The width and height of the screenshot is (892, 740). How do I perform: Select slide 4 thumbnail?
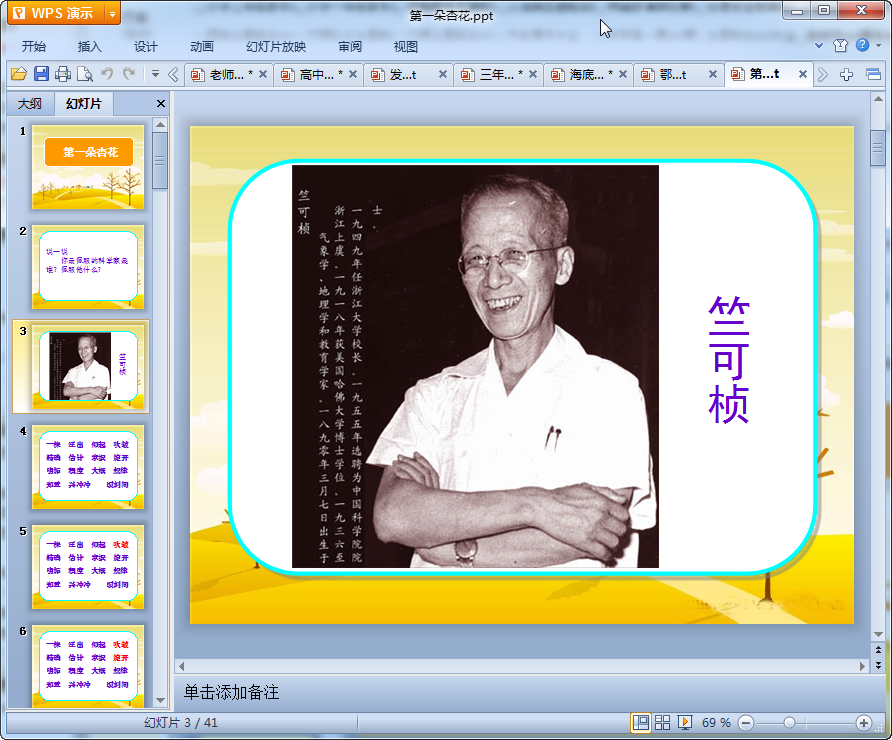pos(88,467)
